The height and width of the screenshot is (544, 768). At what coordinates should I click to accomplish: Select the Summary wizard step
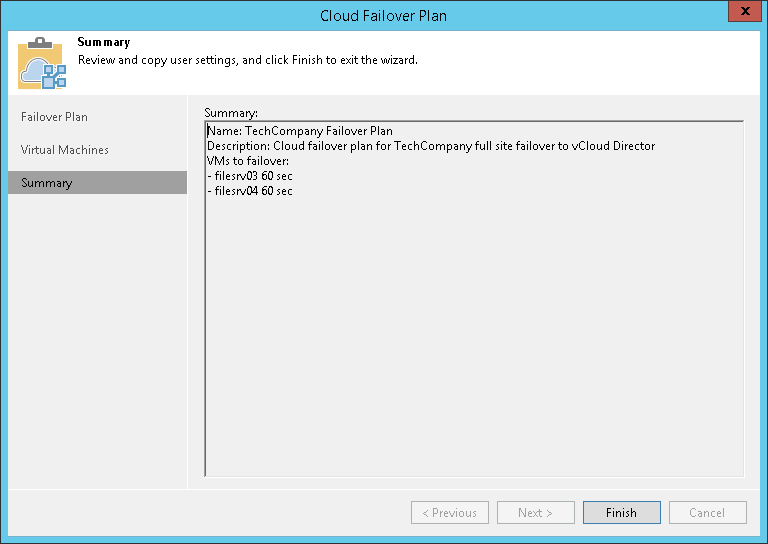(x=97, y=183)
